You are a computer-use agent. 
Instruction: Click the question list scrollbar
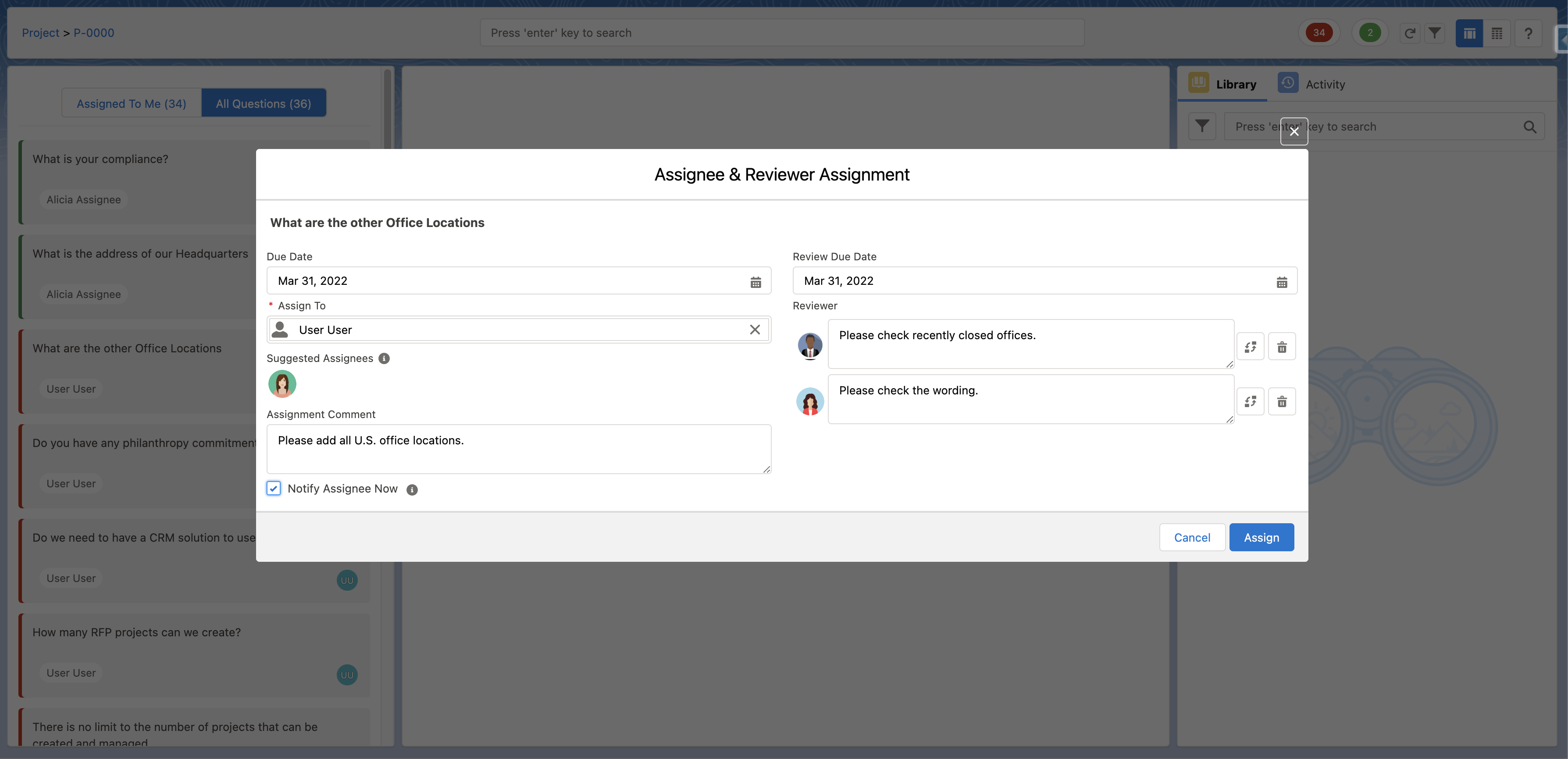point(387,110)
